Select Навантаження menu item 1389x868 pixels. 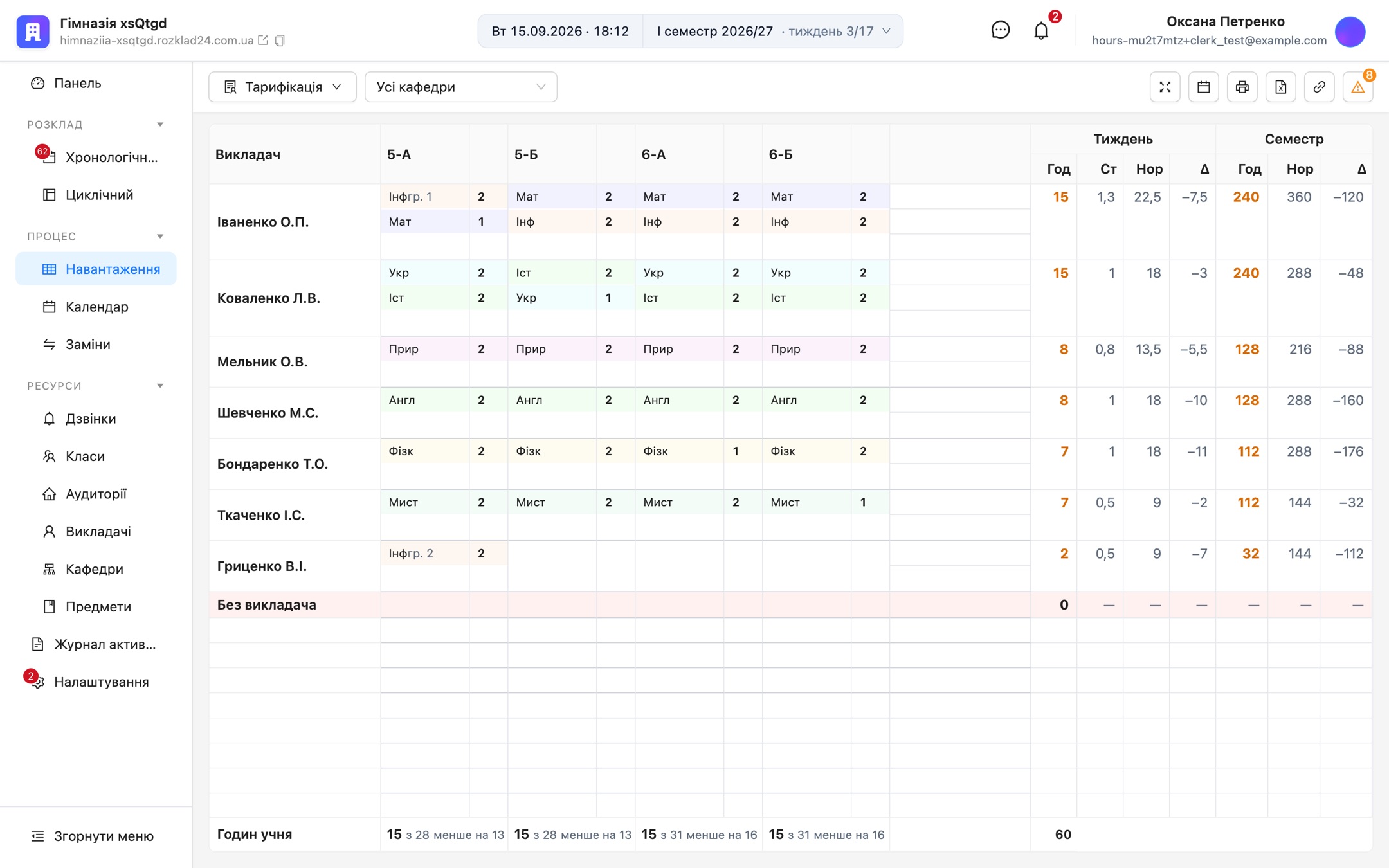point(96,269)
